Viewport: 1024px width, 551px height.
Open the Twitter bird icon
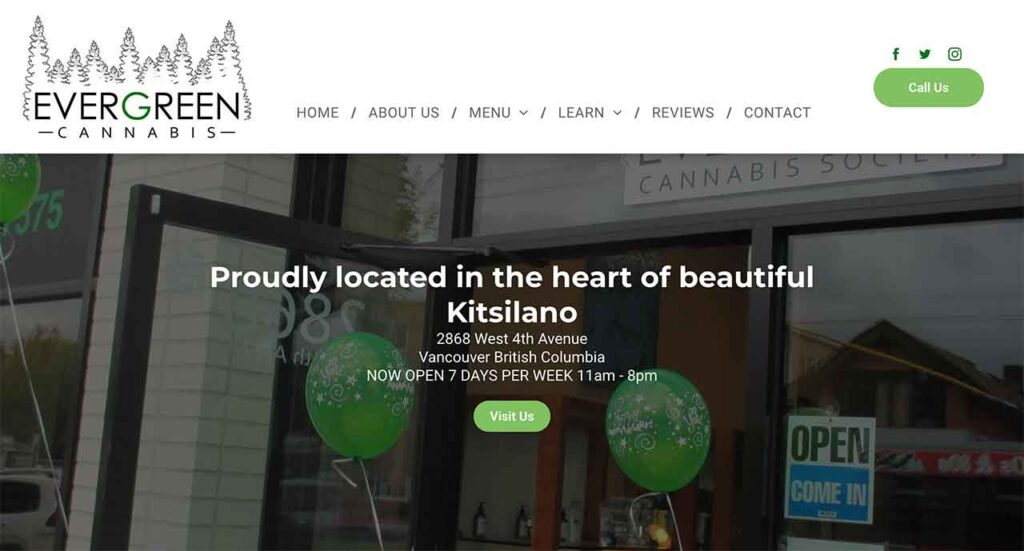coord(925,54)
